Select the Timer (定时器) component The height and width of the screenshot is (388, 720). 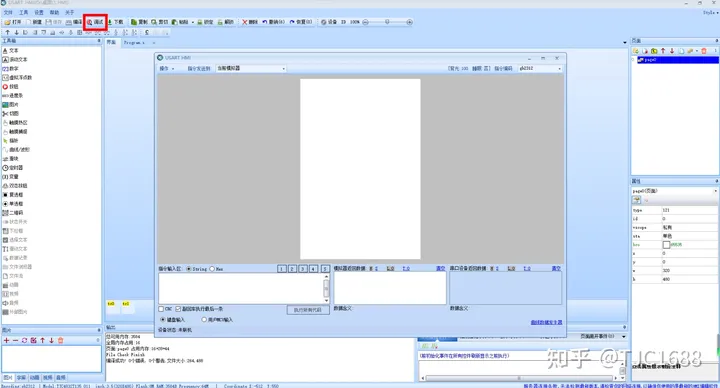pyautogui.click(x=13, y=168)
